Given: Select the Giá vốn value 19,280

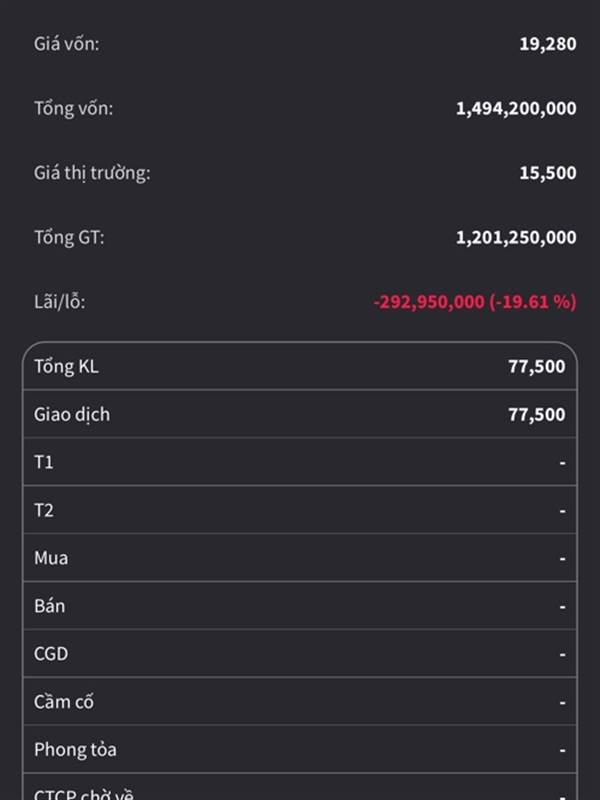Looking at the screenshot, I should pos(547,44).
